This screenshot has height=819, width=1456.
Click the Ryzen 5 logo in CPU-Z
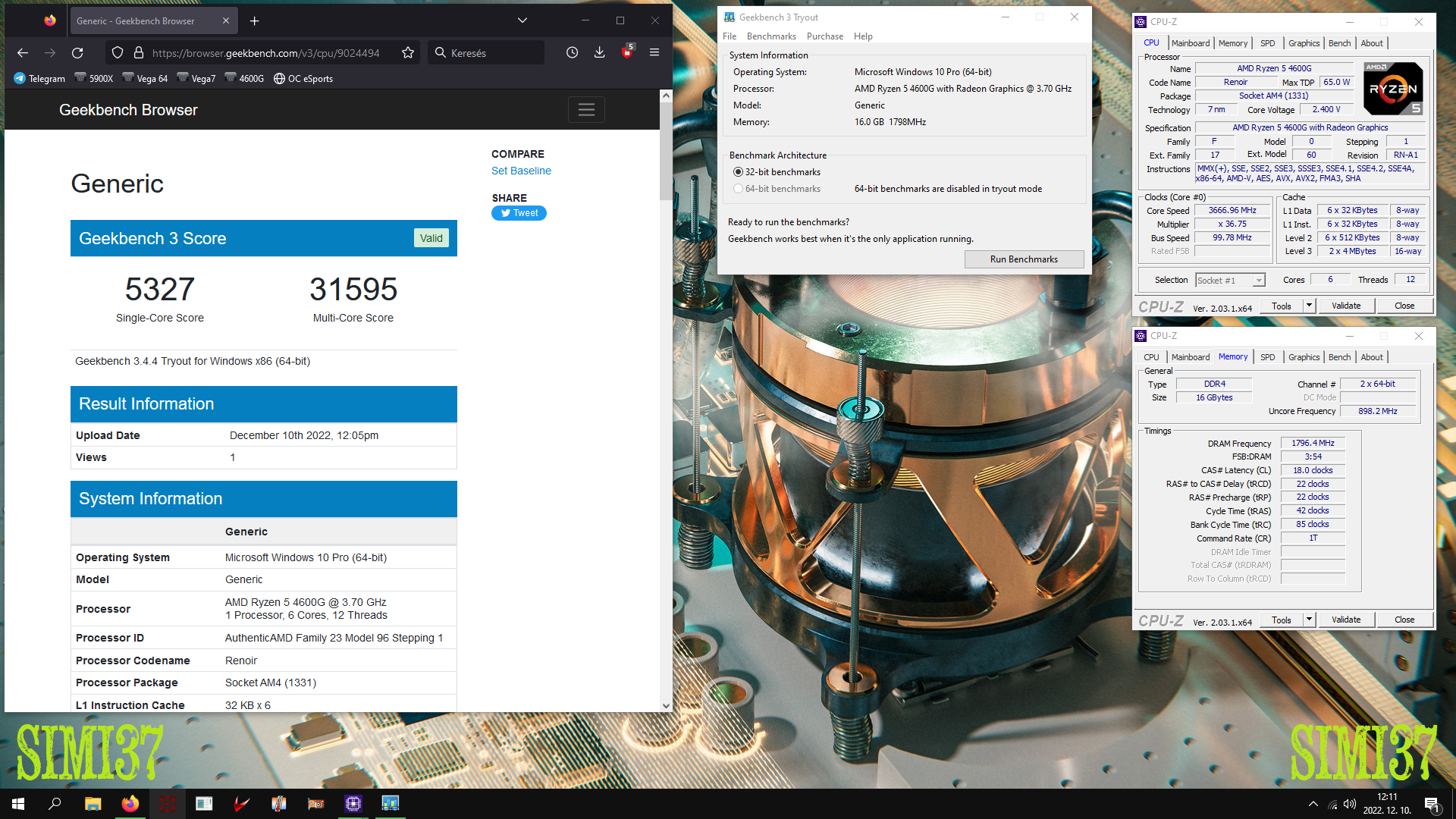(x=1393, y=89)
